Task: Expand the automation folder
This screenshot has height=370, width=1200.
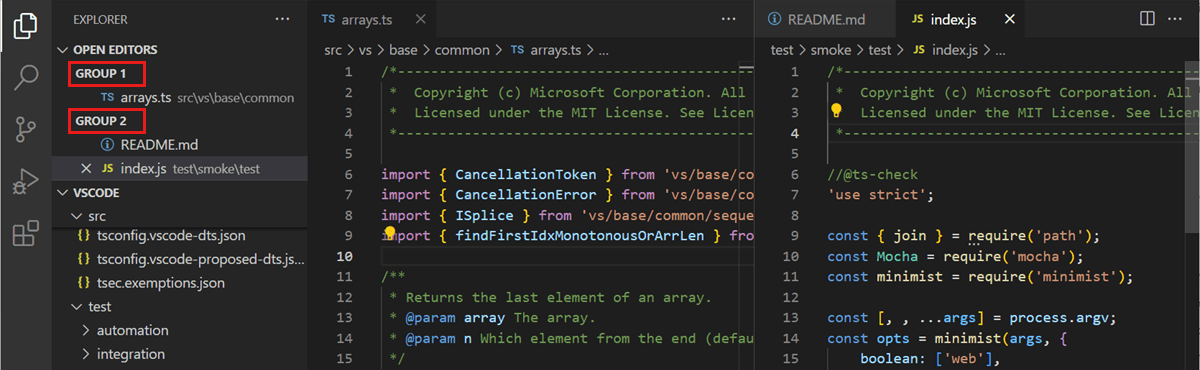Action: 87,330
